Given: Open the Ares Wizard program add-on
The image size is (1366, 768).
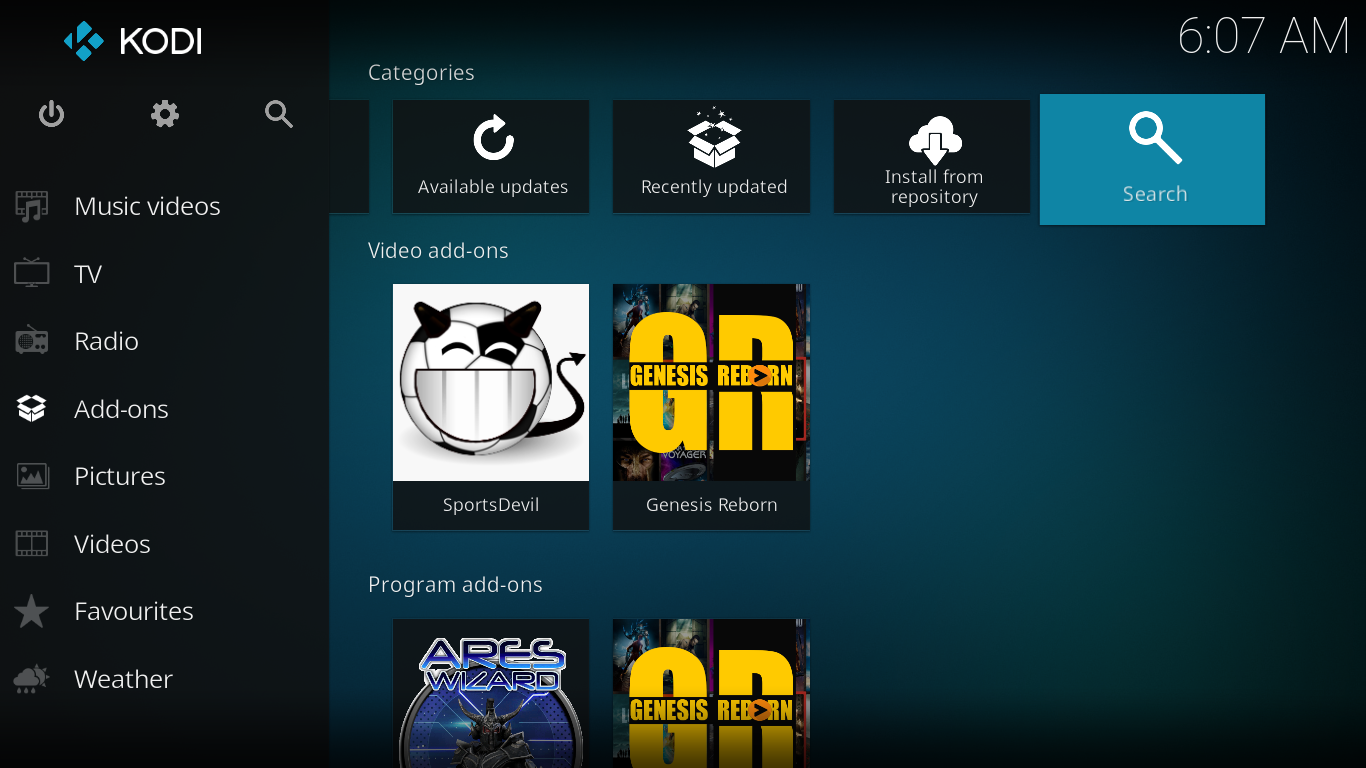Looking at the screenshot, I should pos(491,693).
